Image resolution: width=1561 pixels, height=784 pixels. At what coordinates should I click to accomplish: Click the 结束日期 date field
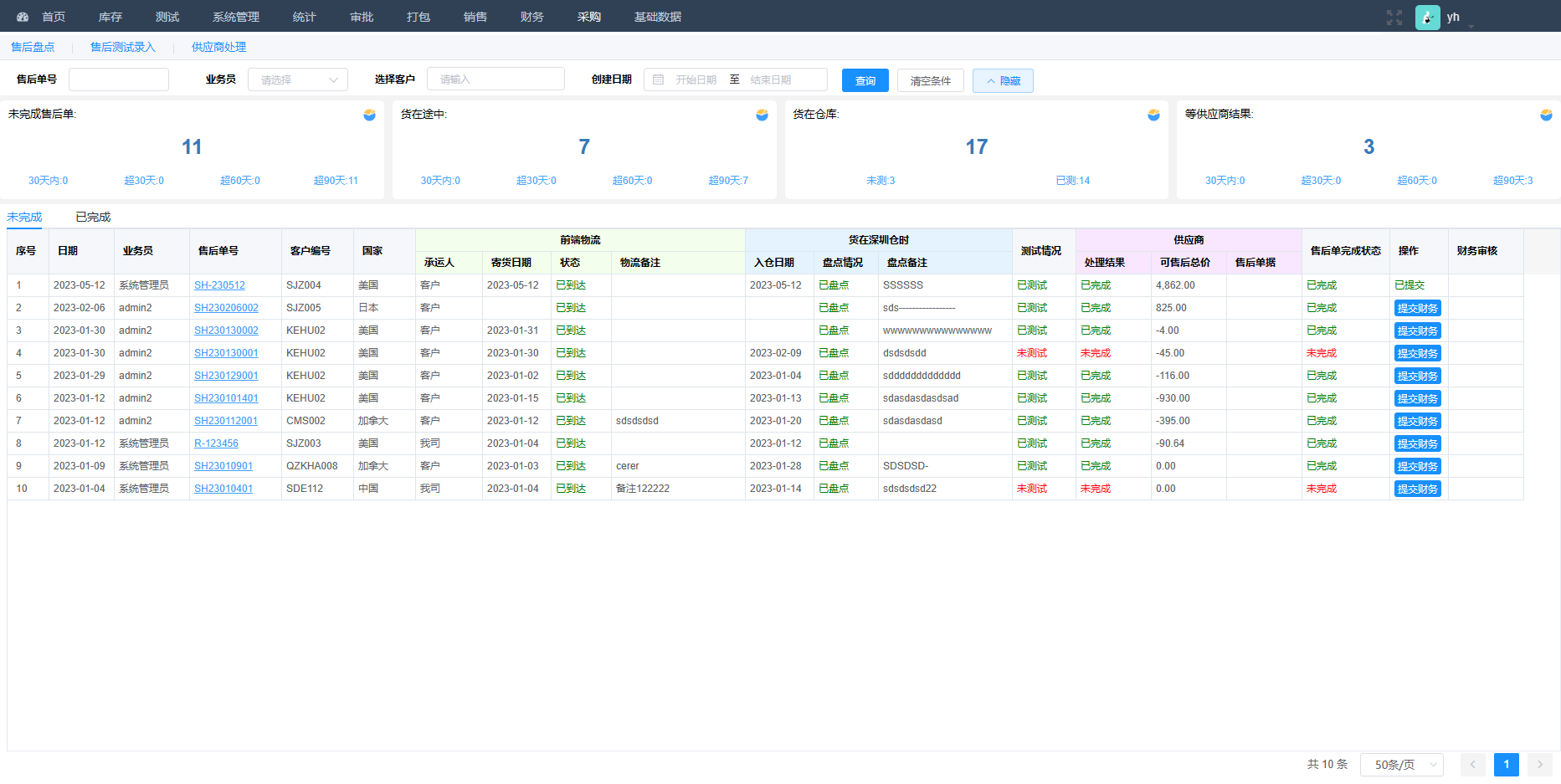772,79
